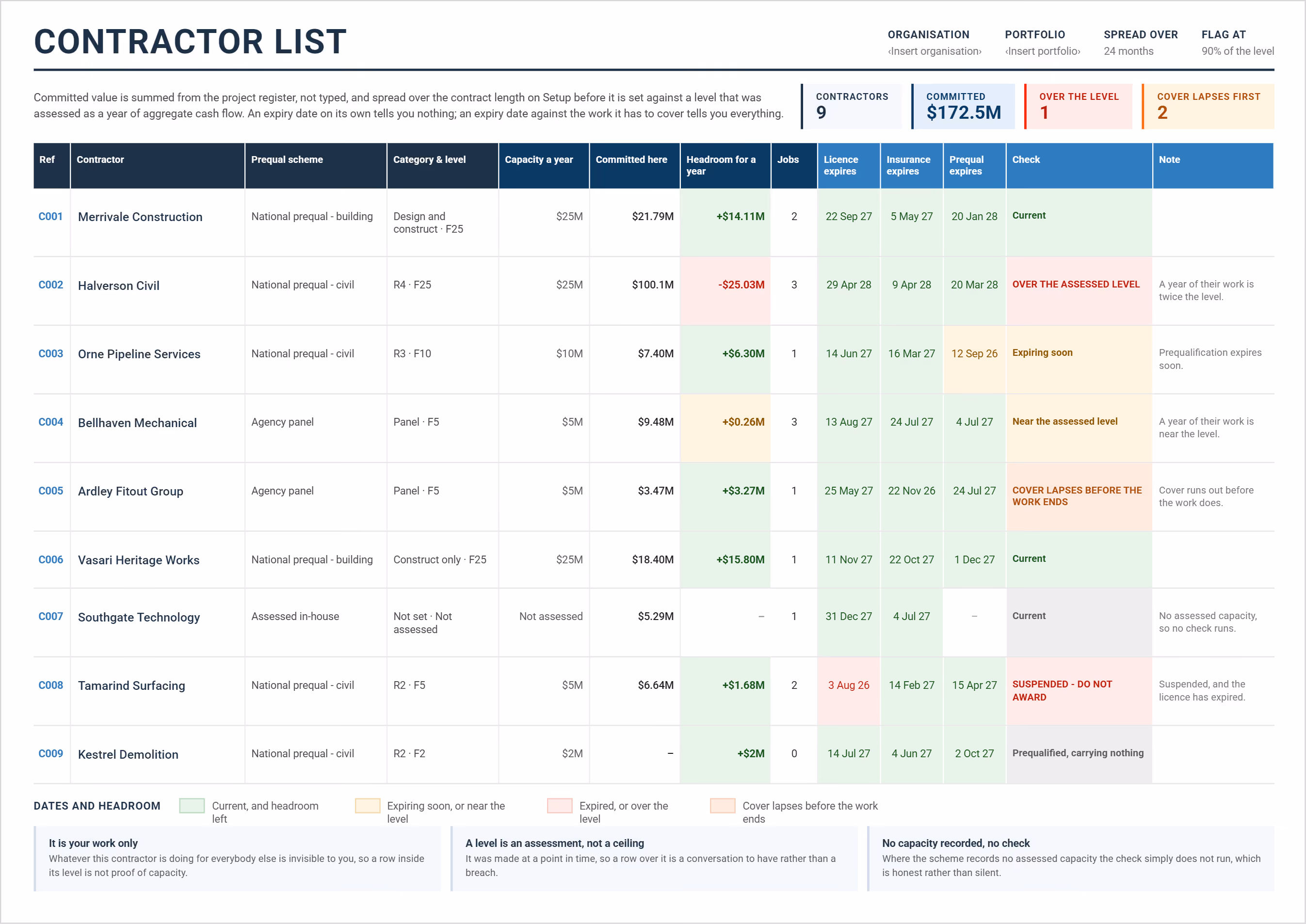Click the 'Committed here' column header
This screenshot has height=924, width=1306.
tap(634, 166)
